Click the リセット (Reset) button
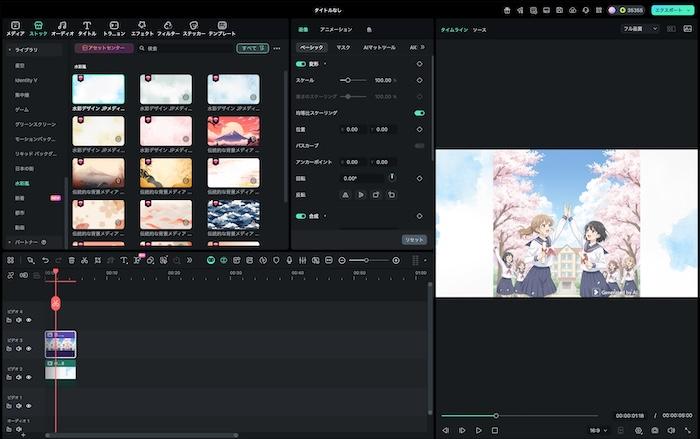Viewport: 700px width, 439px height. (414, 239)
